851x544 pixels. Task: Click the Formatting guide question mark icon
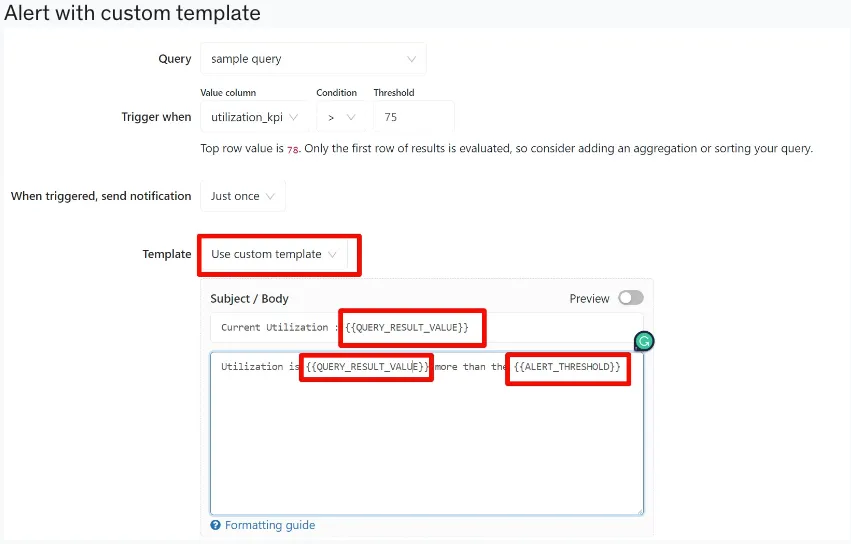tap(215, 525)
